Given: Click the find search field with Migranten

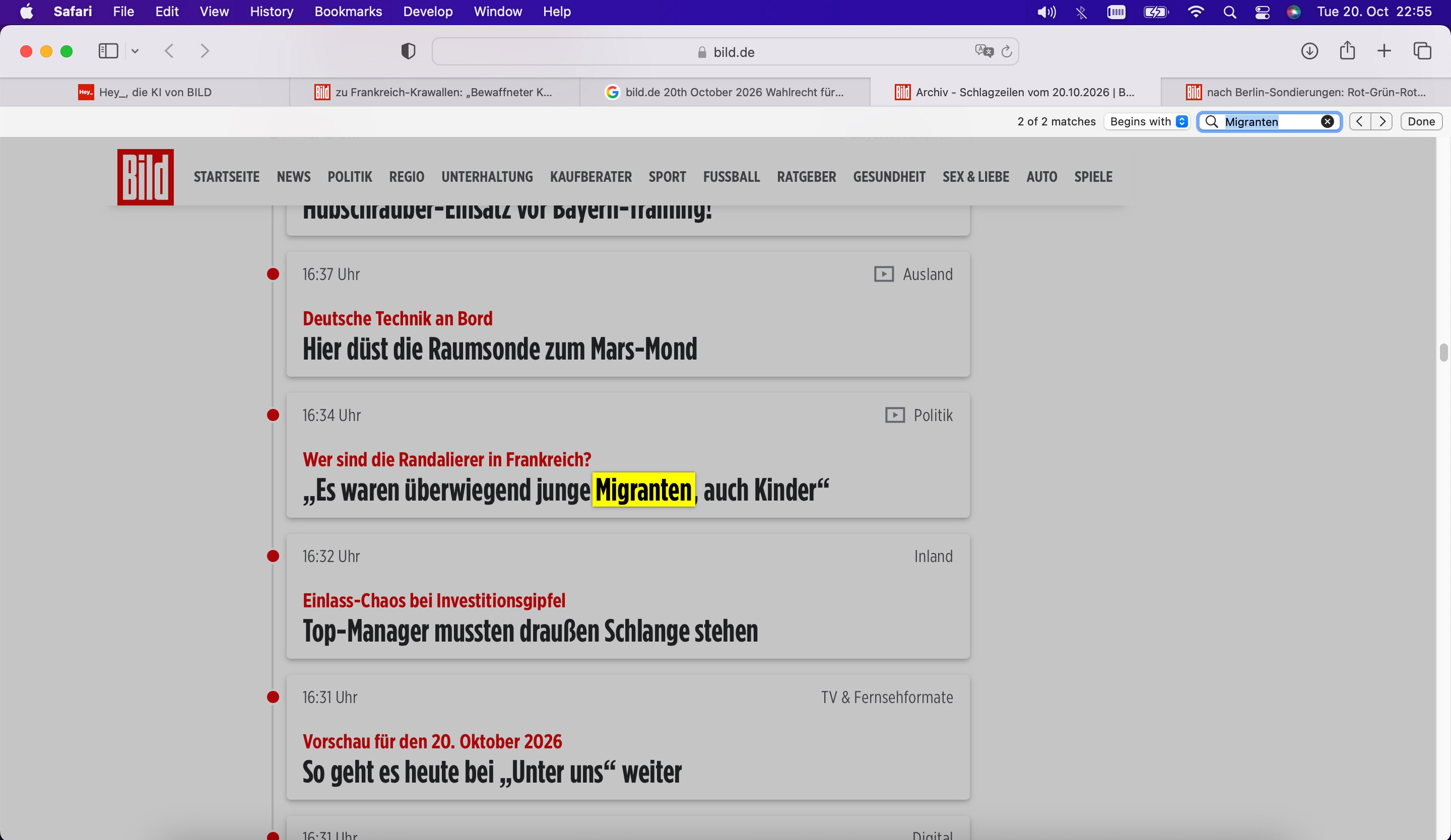Looking at the screenshot, I should [1270, 121].
